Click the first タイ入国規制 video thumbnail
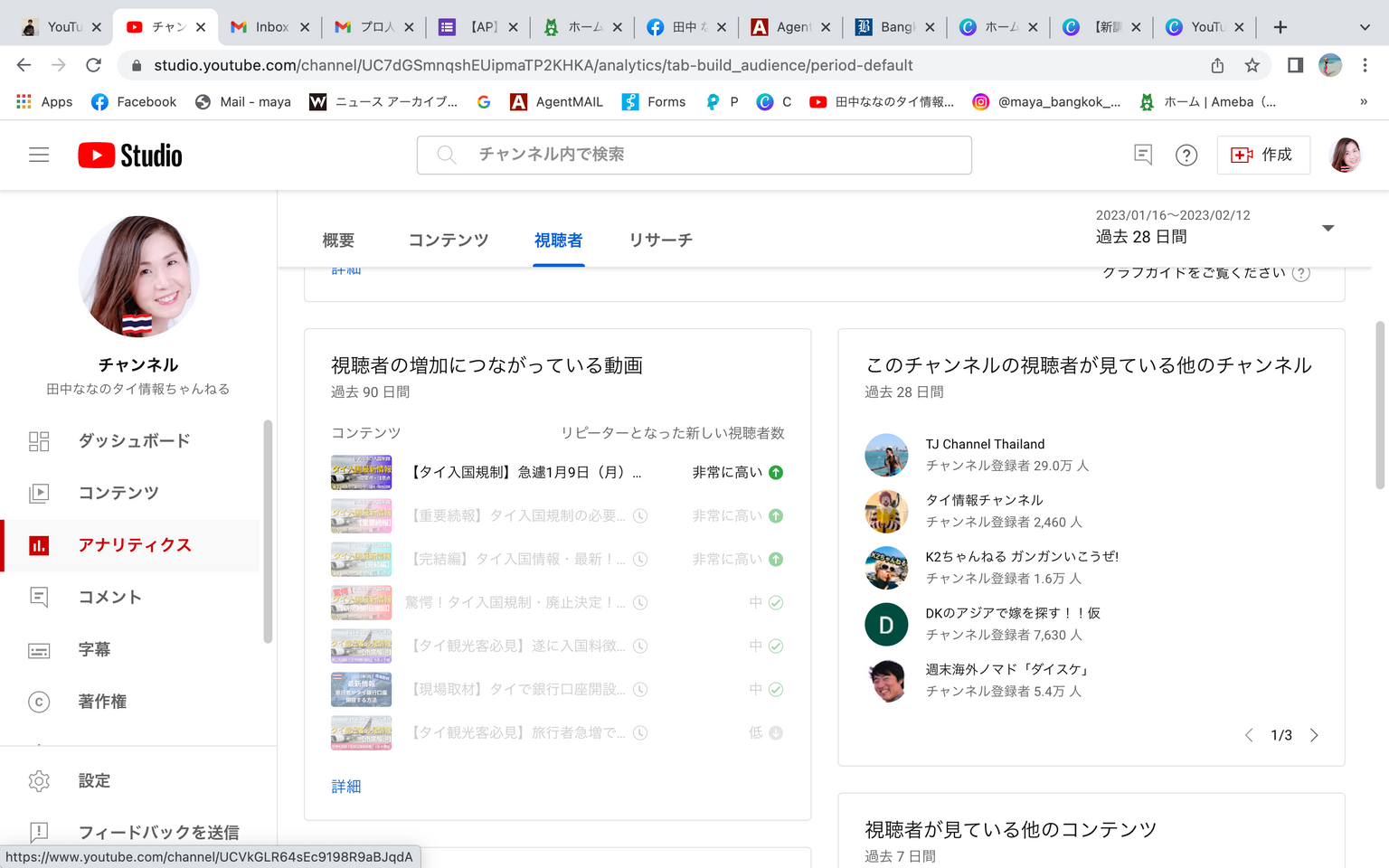 [x=361, y=473]
